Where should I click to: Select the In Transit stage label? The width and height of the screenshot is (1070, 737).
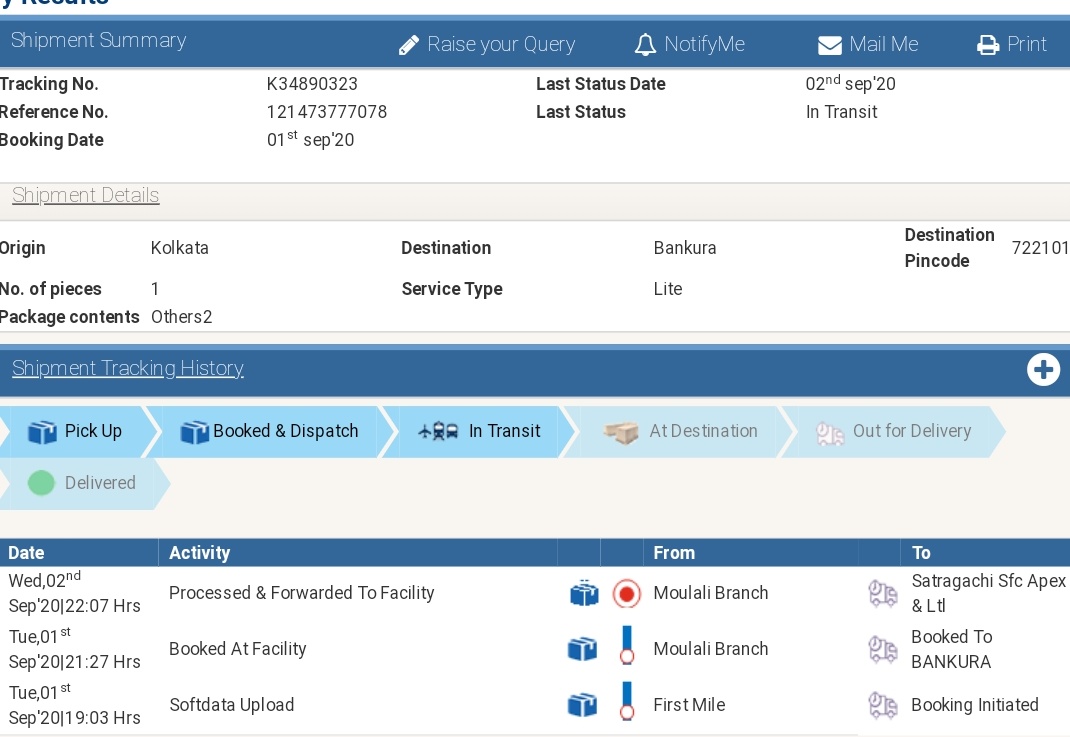[504, 431]
